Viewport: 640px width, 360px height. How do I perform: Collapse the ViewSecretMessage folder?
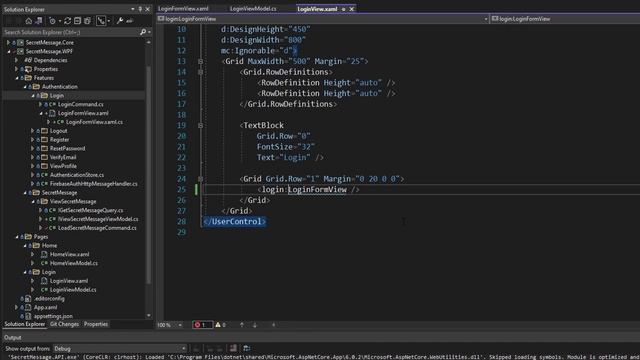[x=33, y=201]
